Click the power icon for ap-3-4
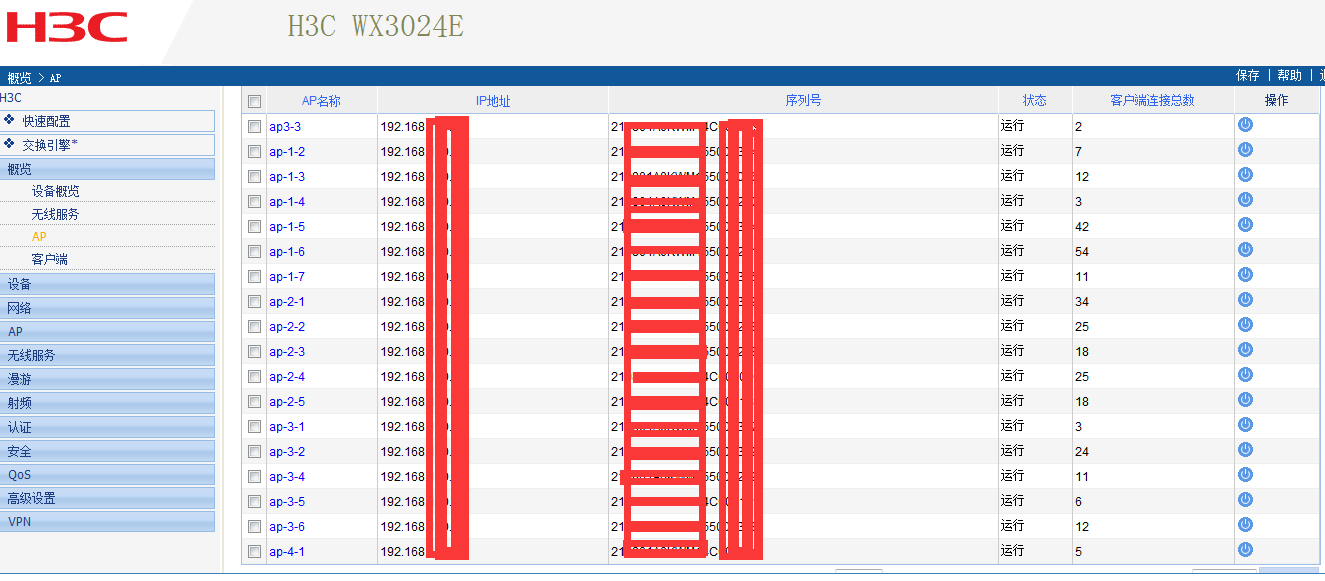The height and width of the screenshot is (581, 1325). [1245, 475]
